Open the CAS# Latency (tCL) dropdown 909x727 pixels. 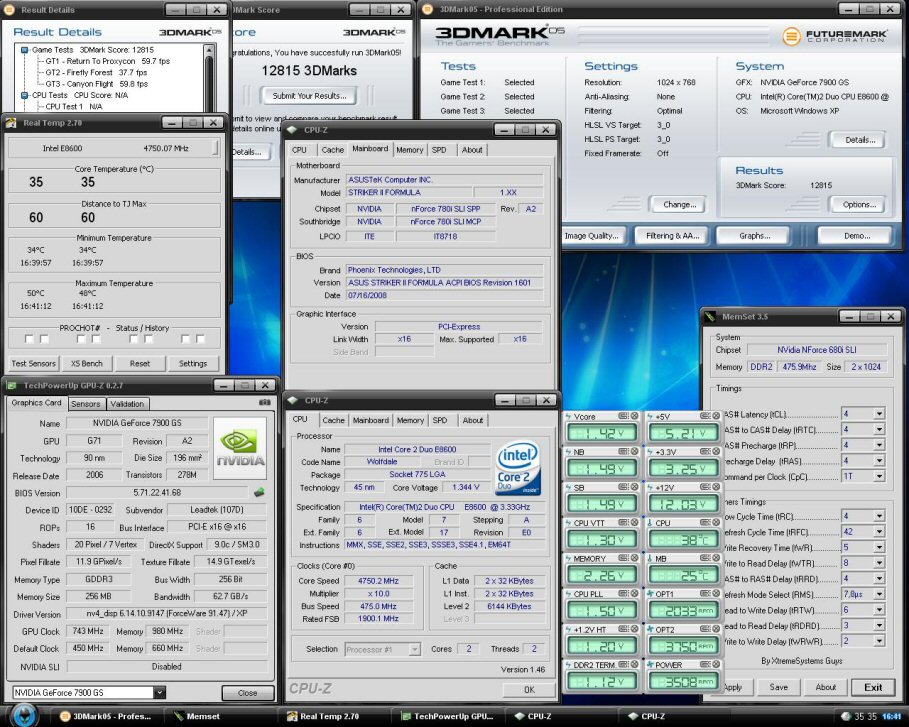coord(879,414)
